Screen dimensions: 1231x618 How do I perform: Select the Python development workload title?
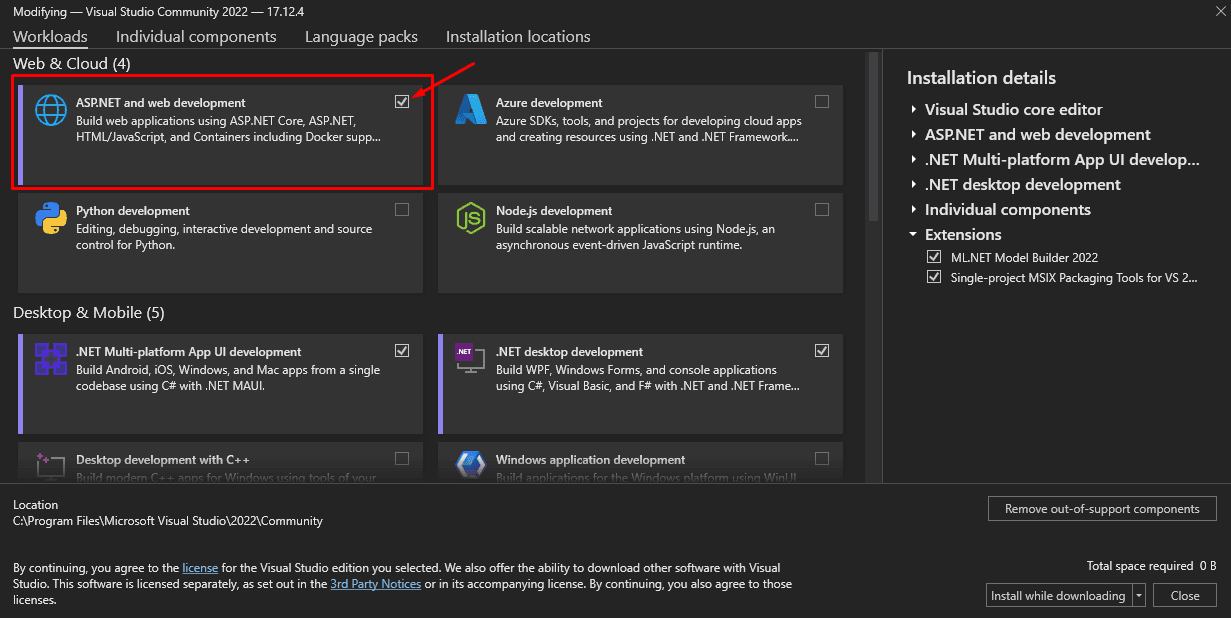pos(133,210)
